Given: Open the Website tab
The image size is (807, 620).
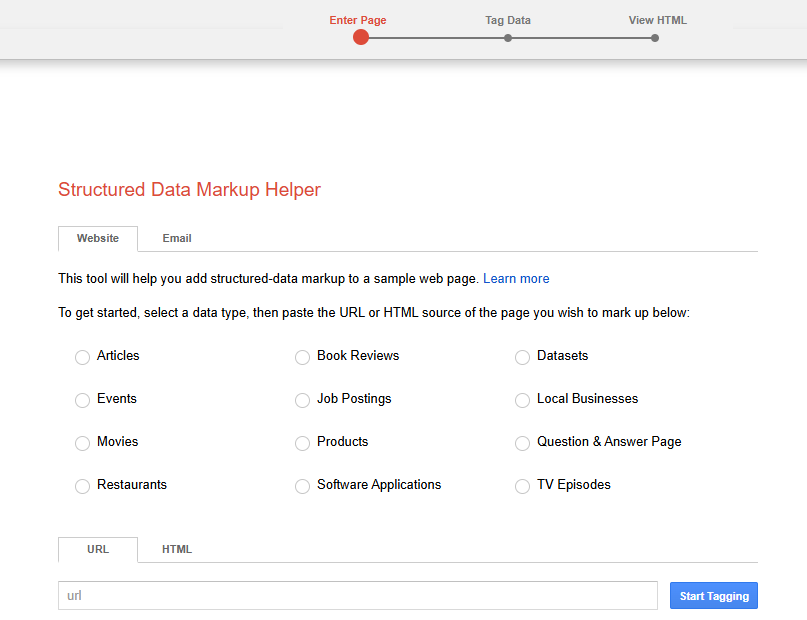Looking at the screenshot, I should 98,238.
